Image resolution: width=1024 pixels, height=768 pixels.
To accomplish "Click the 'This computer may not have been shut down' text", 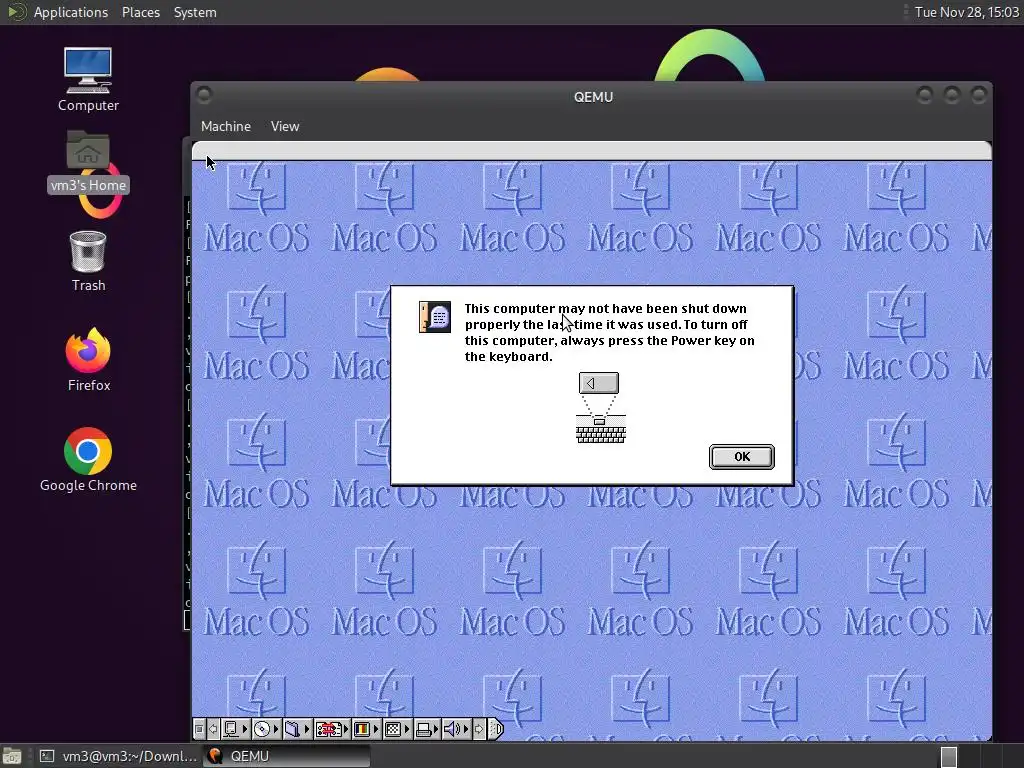I will coord(605,308).
